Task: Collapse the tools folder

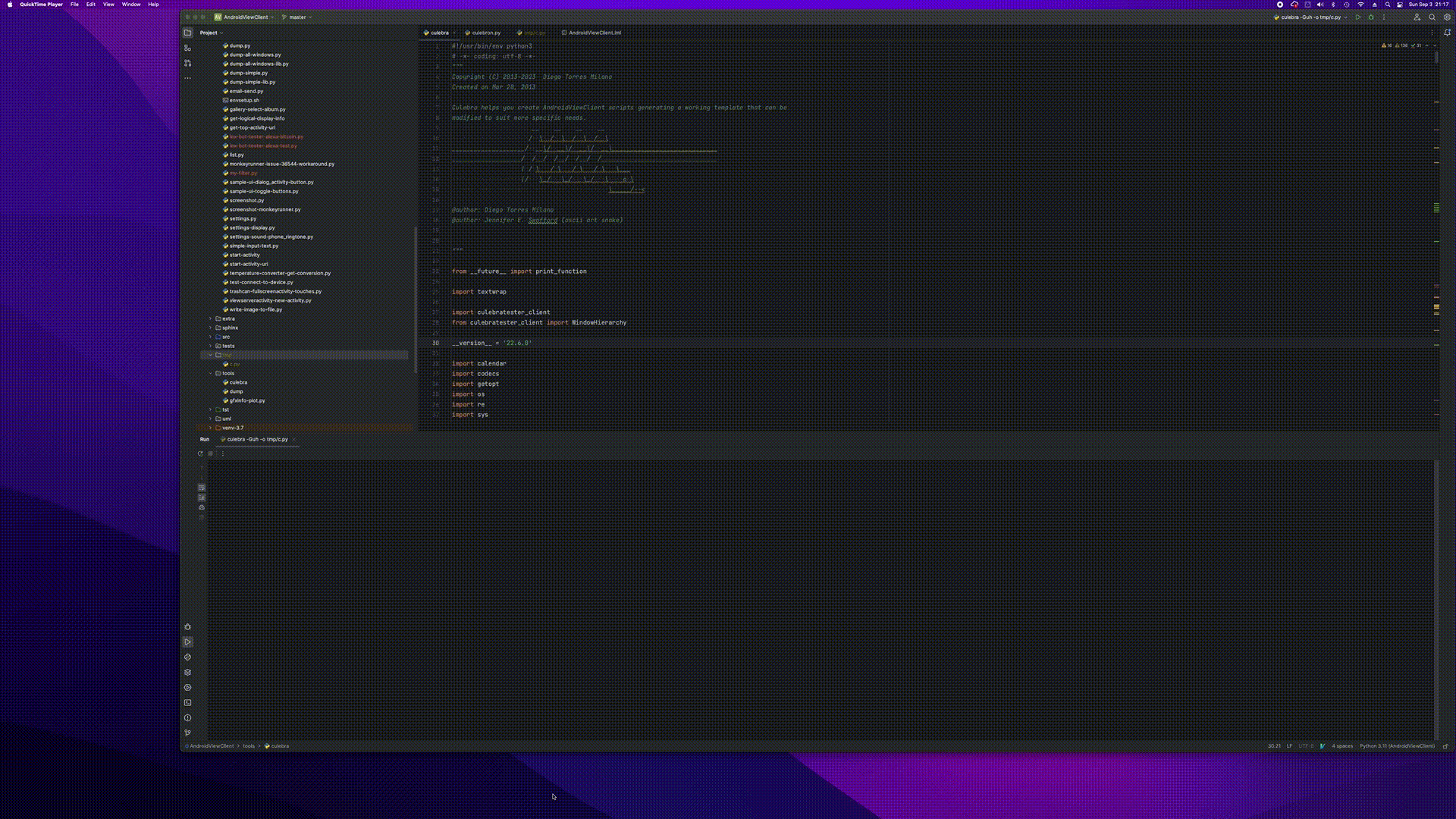Action: point(211,373)
